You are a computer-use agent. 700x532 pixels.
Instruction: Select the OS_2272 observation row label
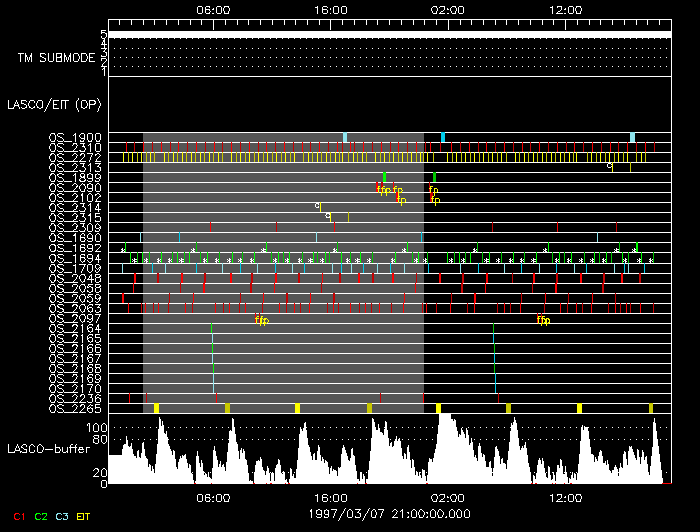coord(74,157)
